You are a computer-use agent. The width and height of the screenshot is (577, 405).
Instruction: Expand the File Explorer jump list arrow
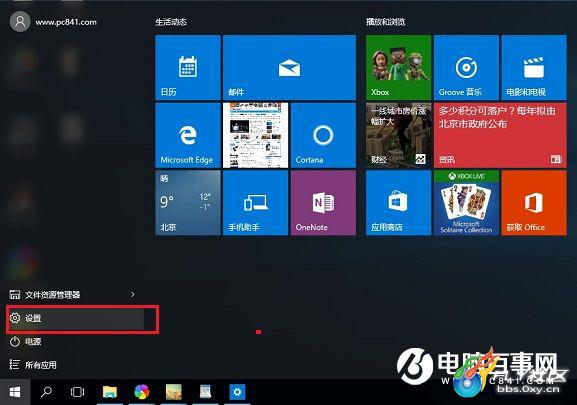click(132, 295)
